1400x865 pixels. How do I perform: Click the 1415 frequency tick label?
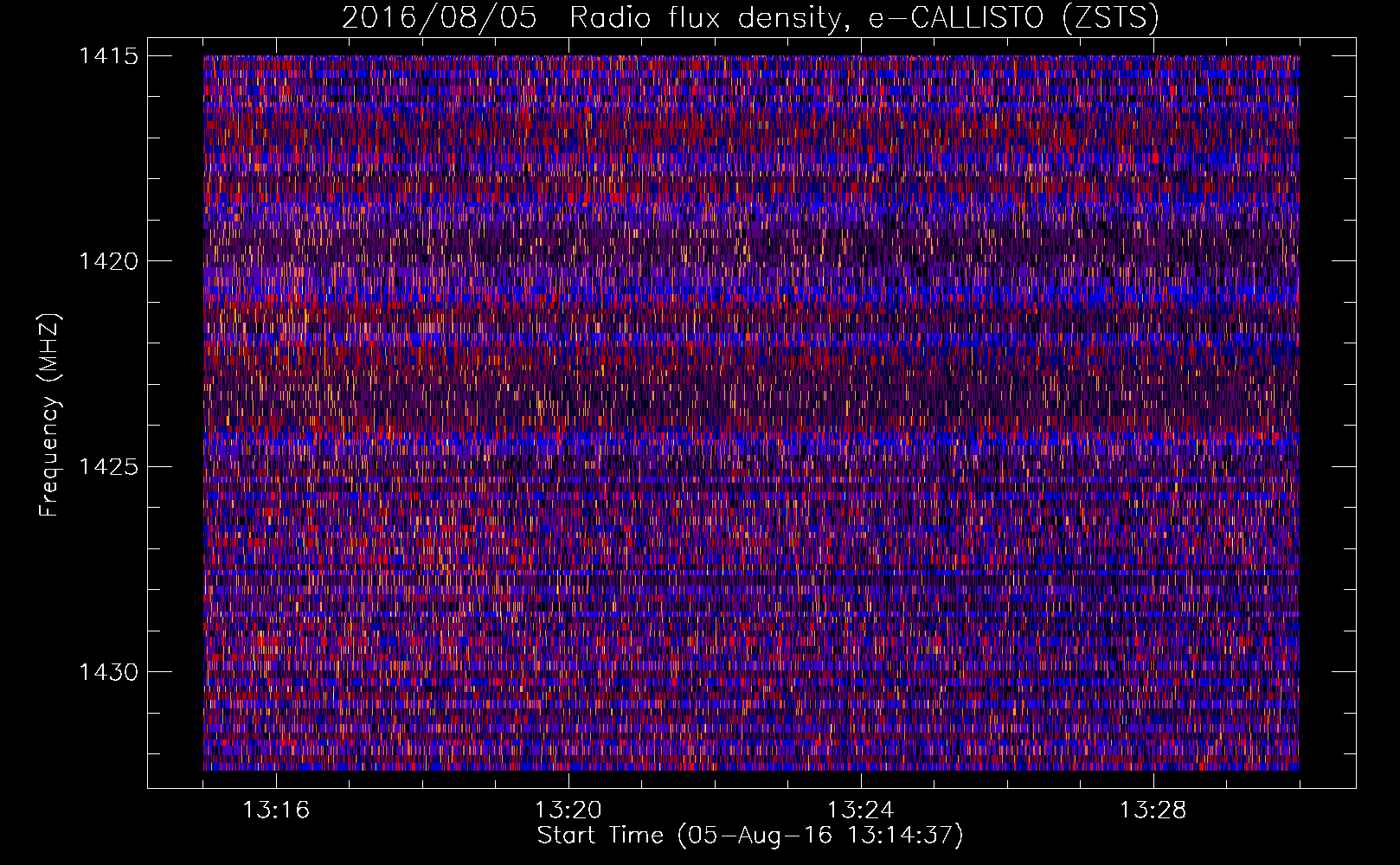tap(109, 56)
